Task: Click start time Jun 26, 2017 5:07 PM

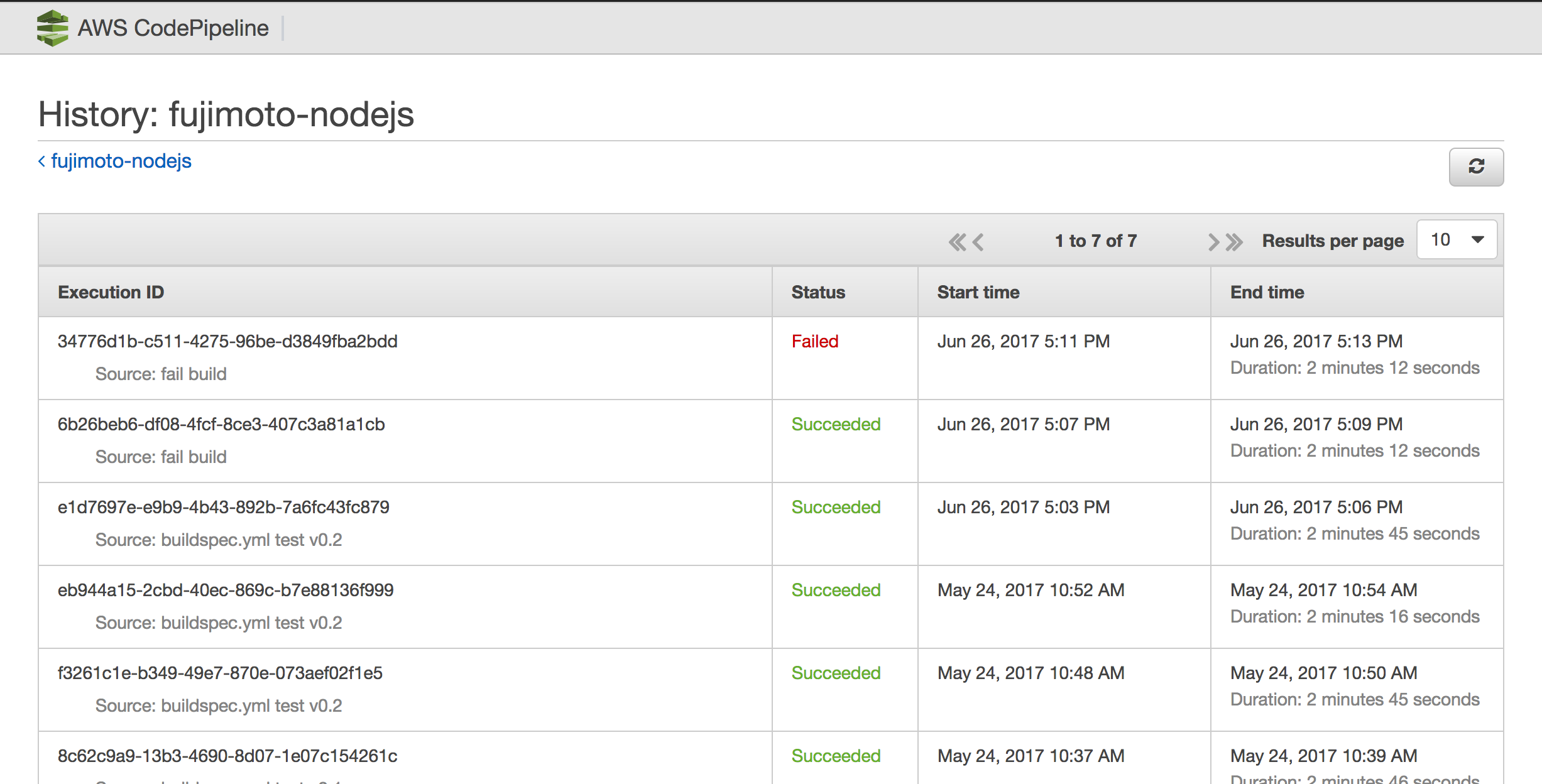Action: pos(1024,424)
